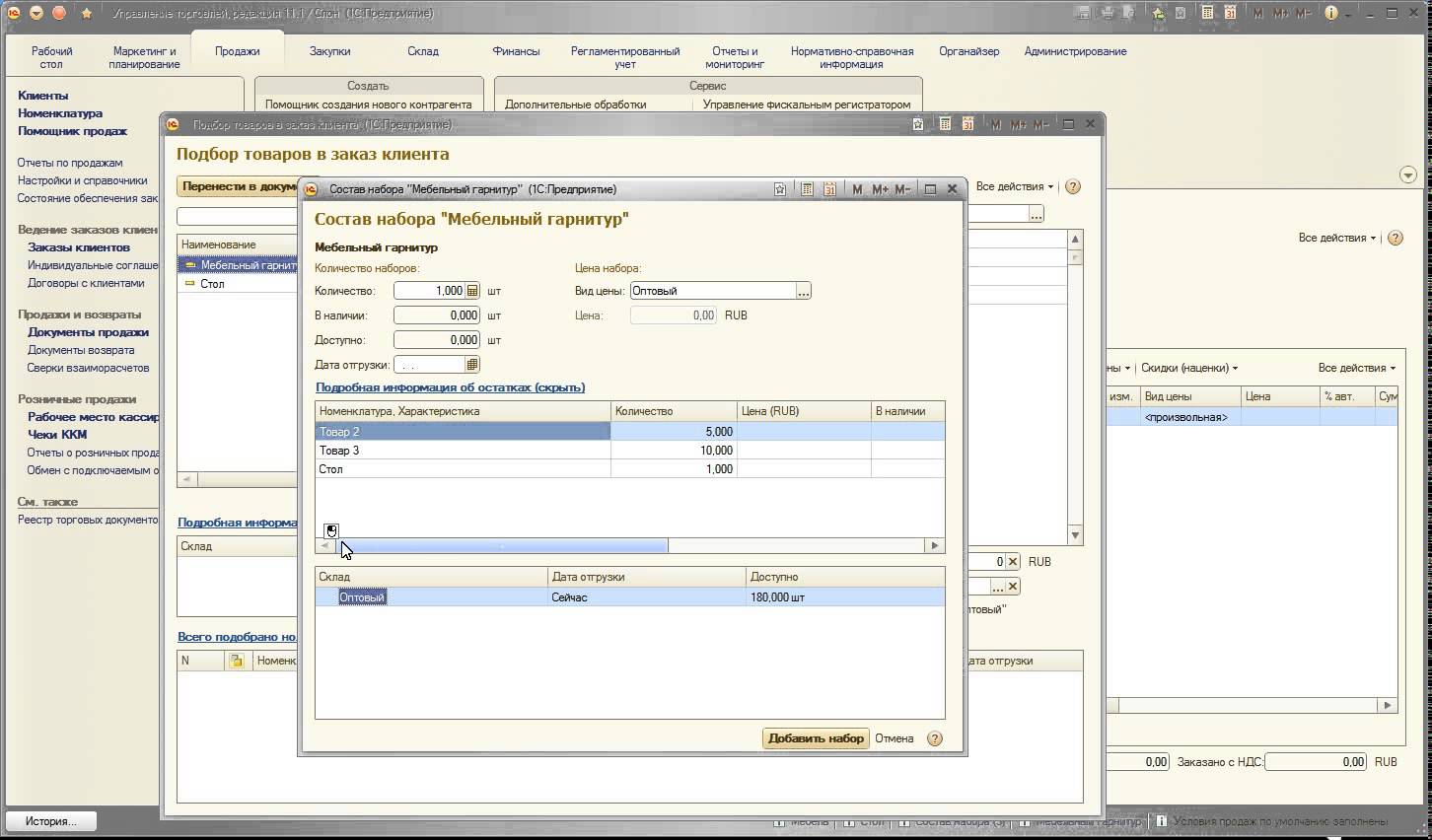Open the Все действия dropdown in Подбор товаров window
The image size is (1432, 840).
point(1014,186)
